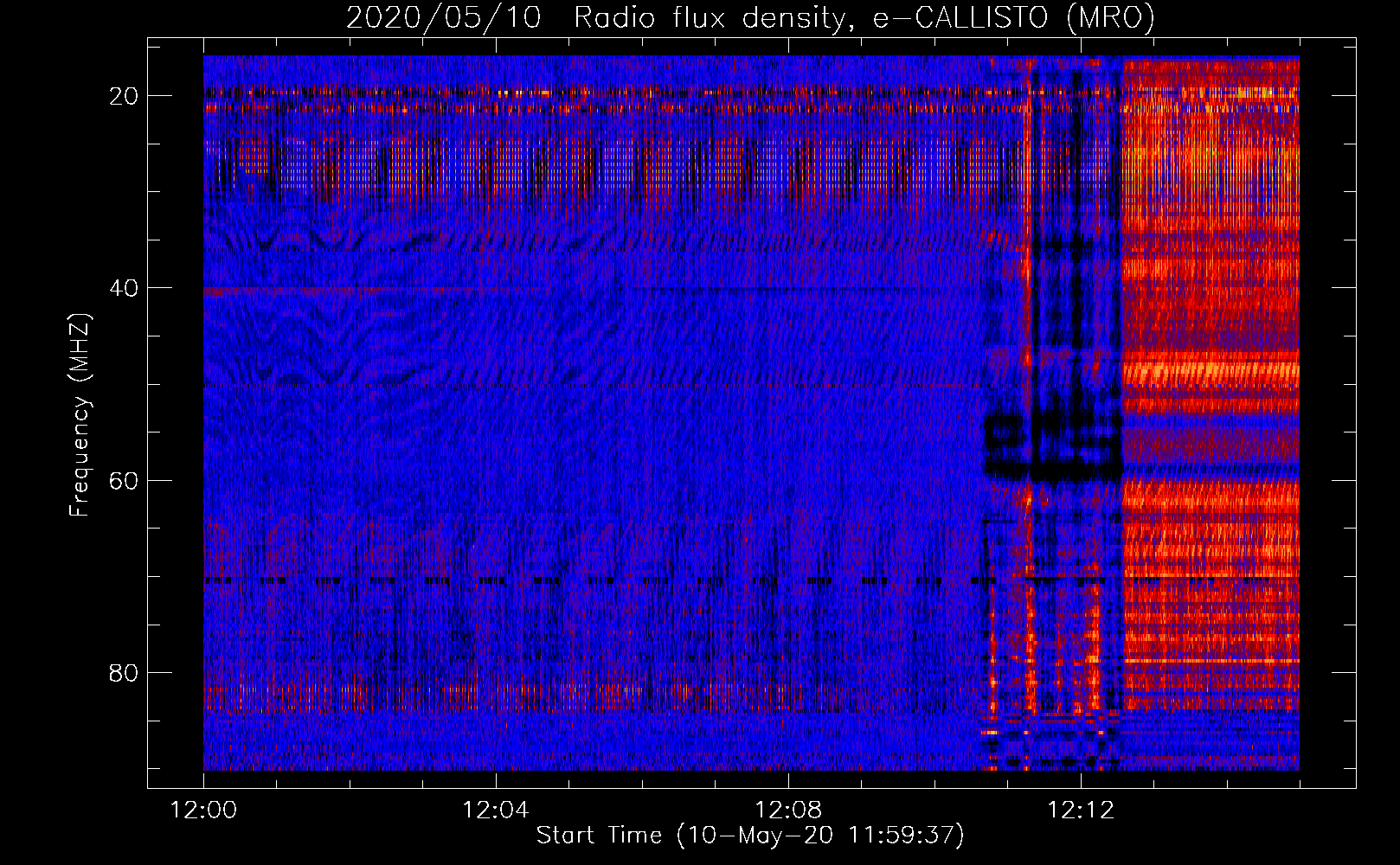Click the '12:08' time tick label
1400x865 pixels.
(788, 811)
